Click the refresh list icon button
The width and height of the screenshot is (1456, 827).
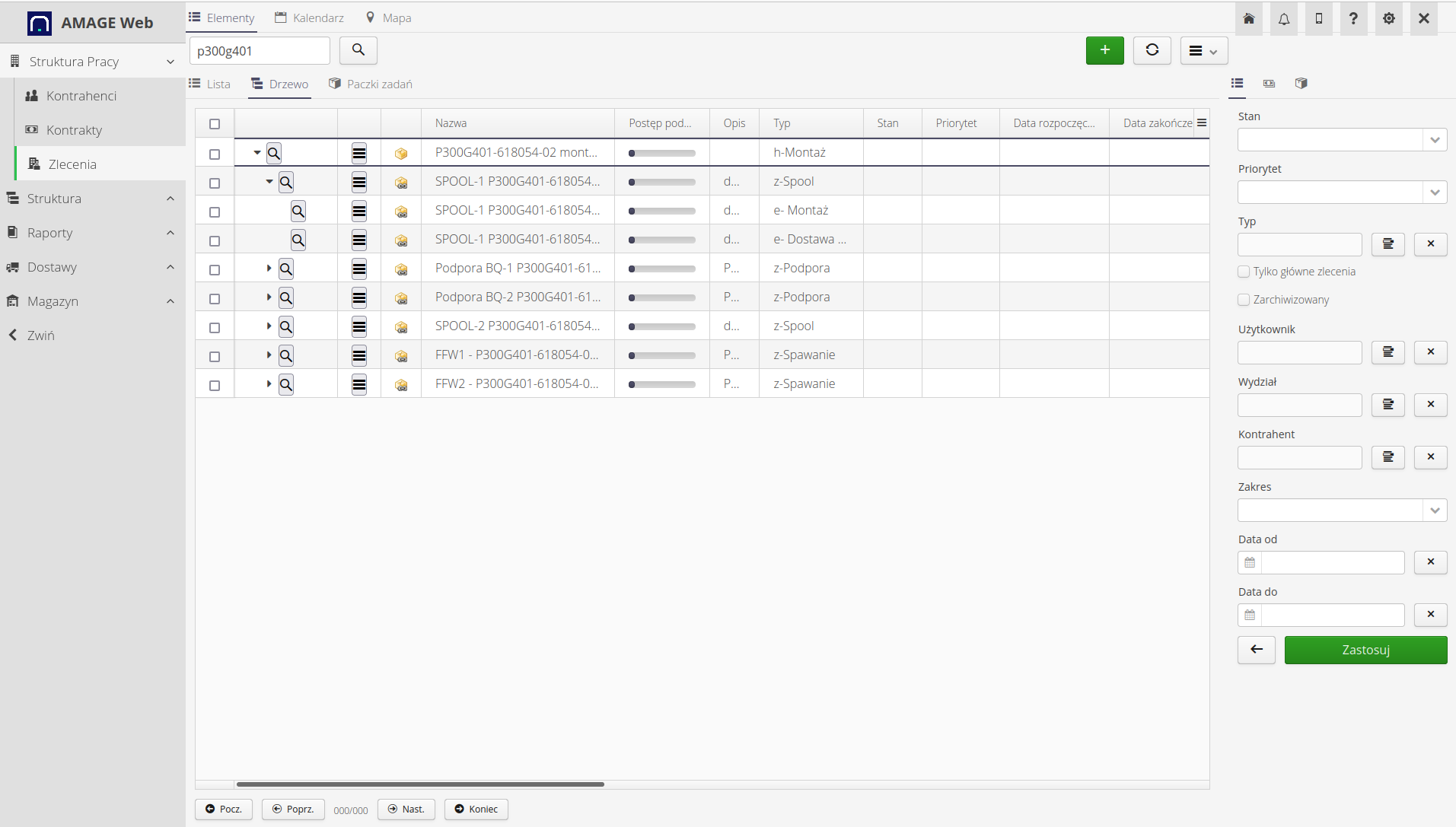(x=1152, y=50)
